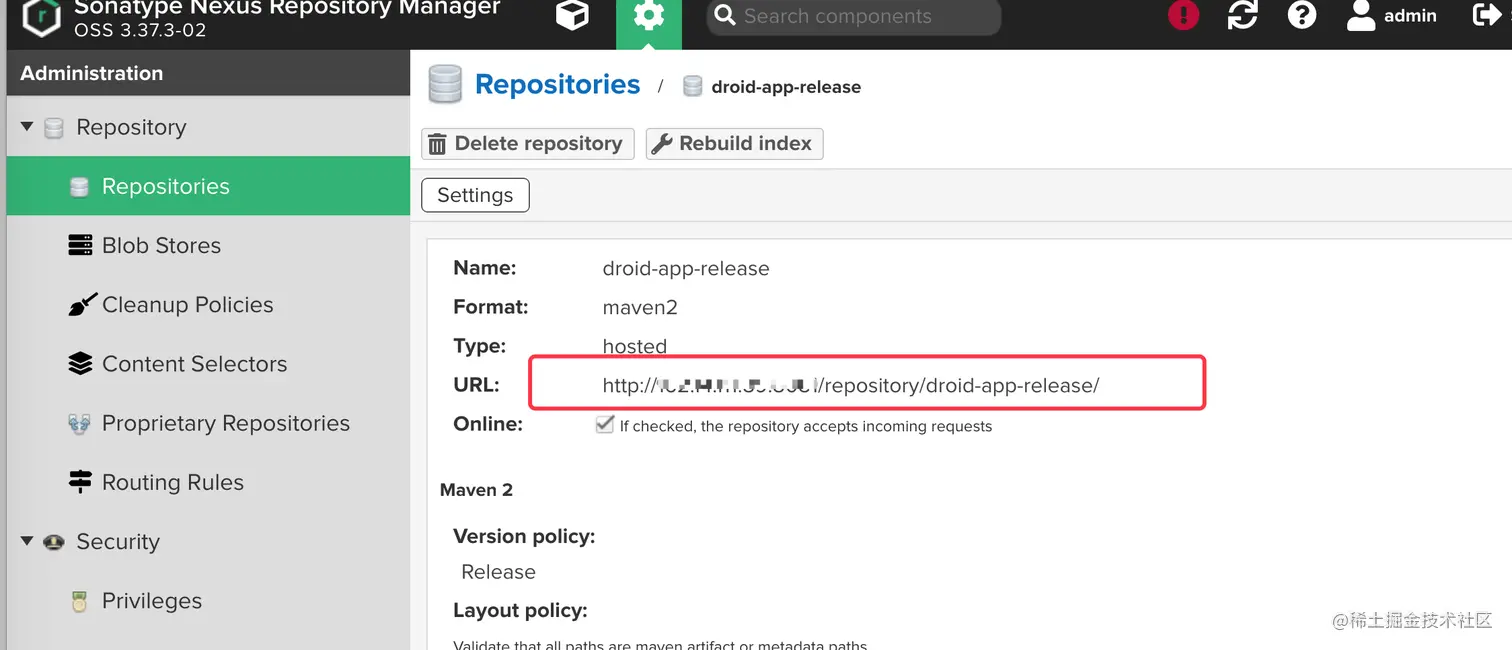Click the Refresh arrows icon

(x=1242, y=15)
